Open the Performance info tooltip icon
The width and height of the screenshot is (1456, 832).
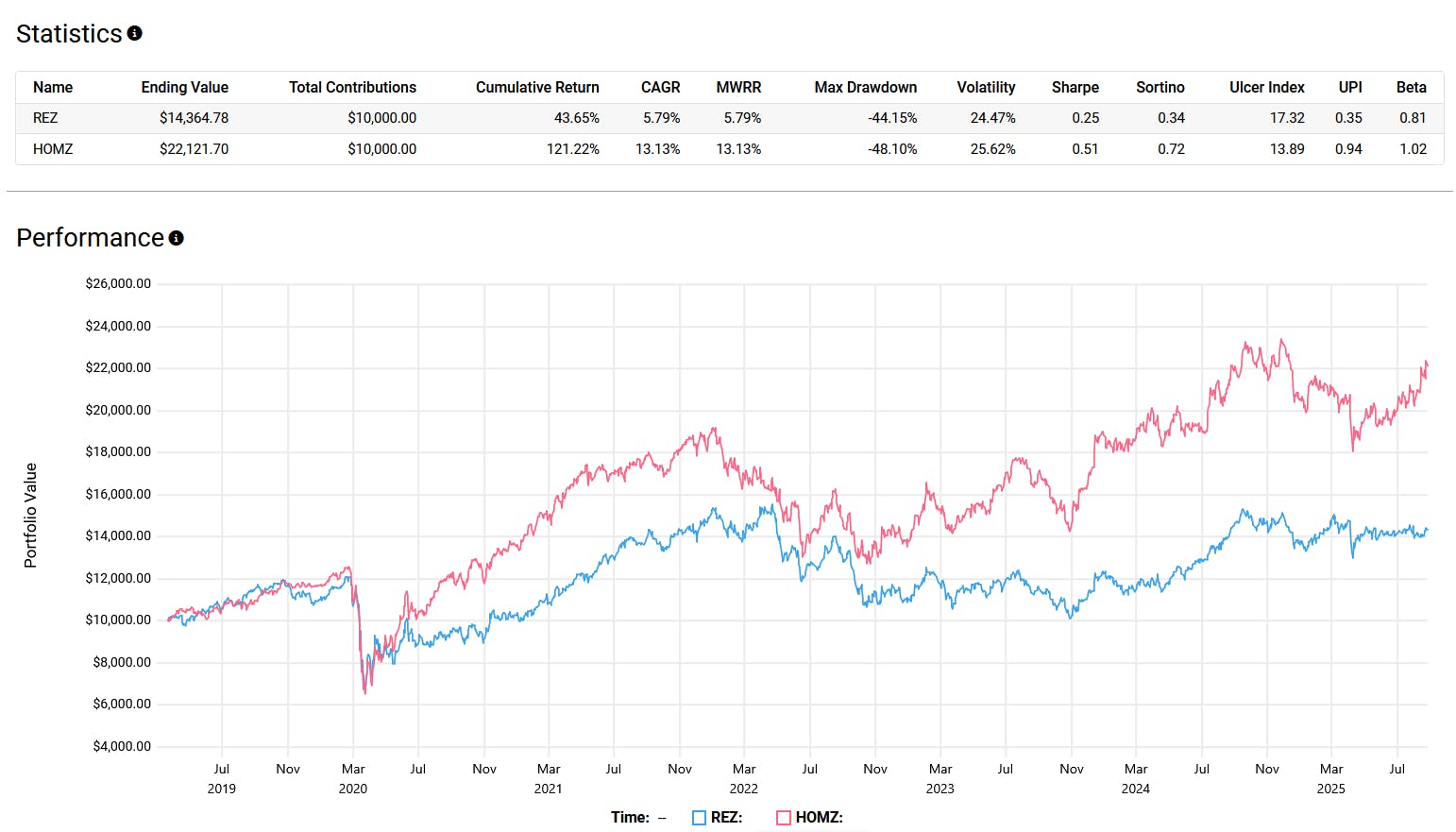pyautogui.click(x=177, y=238)
